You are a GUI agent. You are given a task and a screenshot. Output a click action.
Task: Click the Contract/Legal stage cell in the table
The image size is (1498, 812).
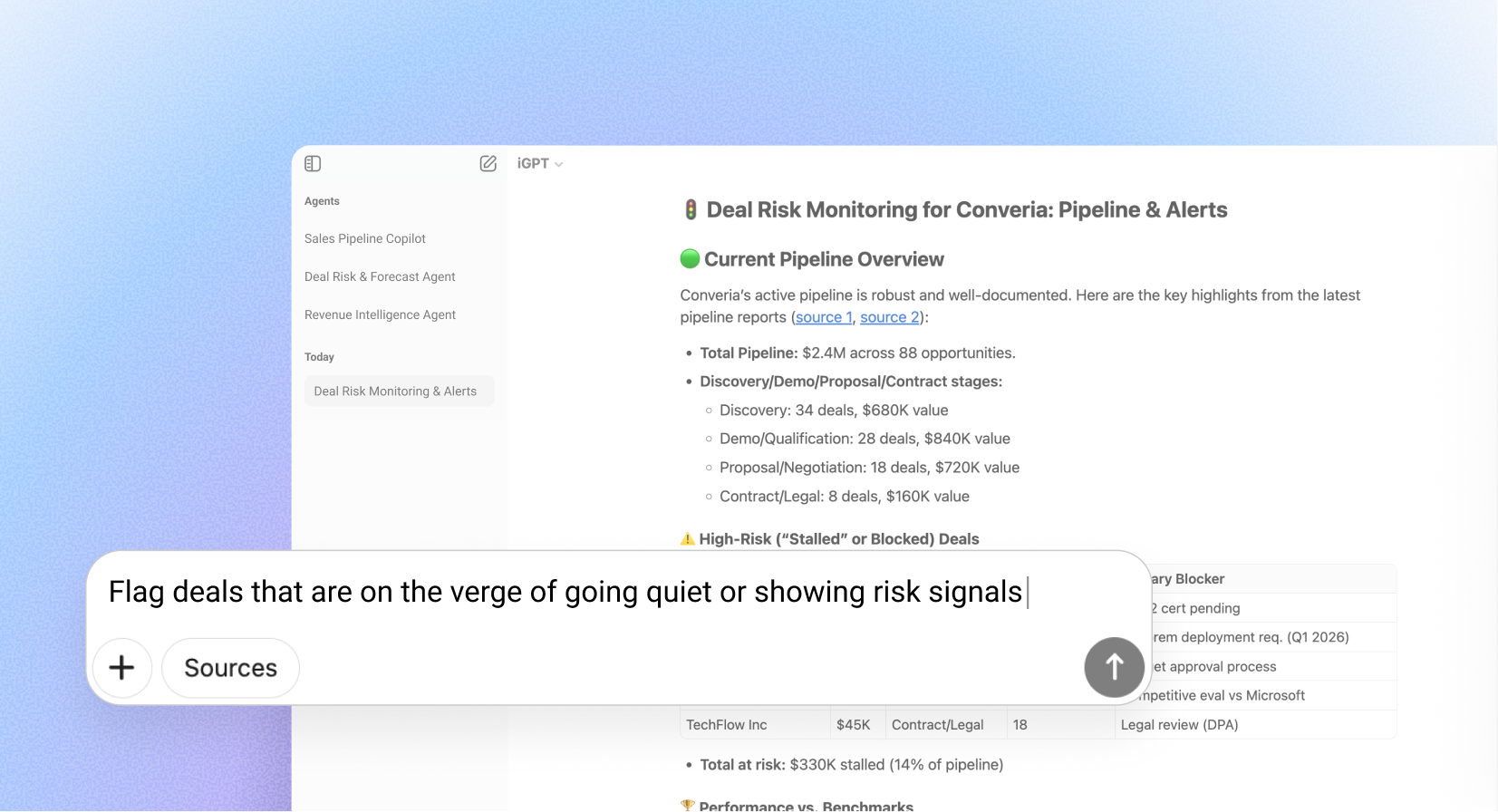tap(937, 725)
